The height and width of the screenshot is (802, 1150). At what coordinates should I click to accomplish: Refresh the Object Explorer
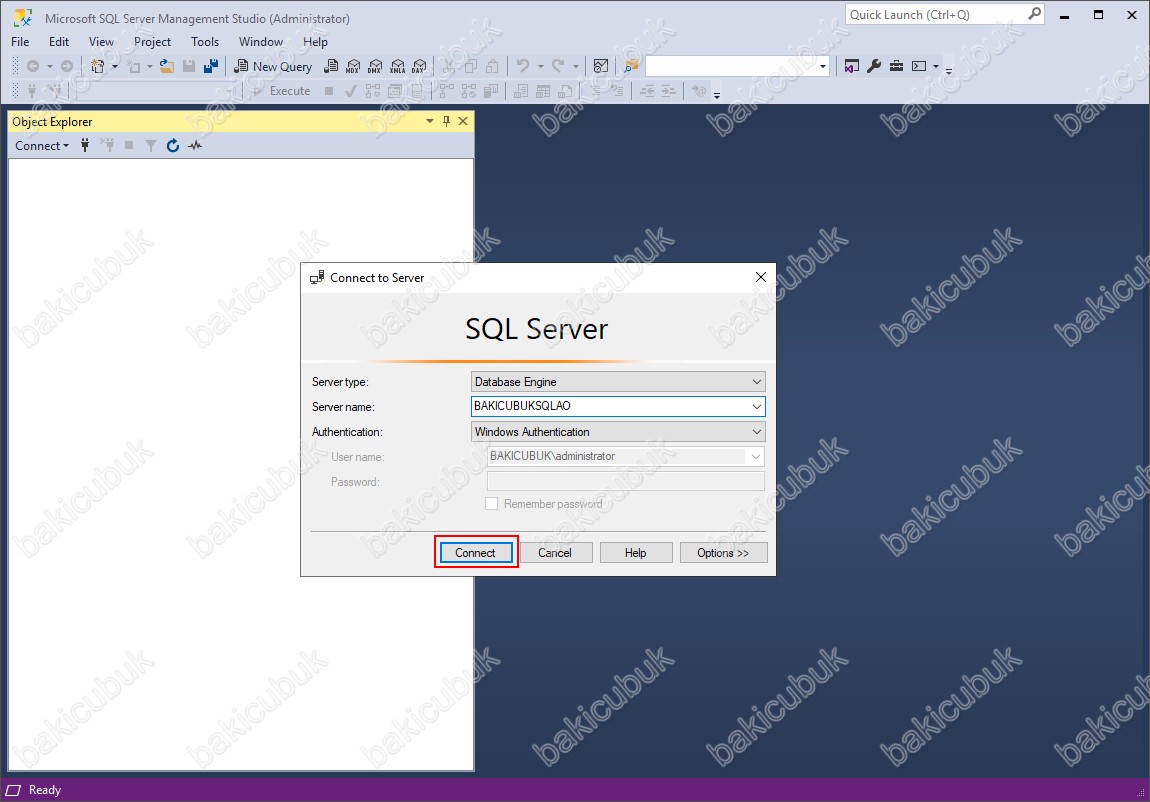[x=172, y=145]
